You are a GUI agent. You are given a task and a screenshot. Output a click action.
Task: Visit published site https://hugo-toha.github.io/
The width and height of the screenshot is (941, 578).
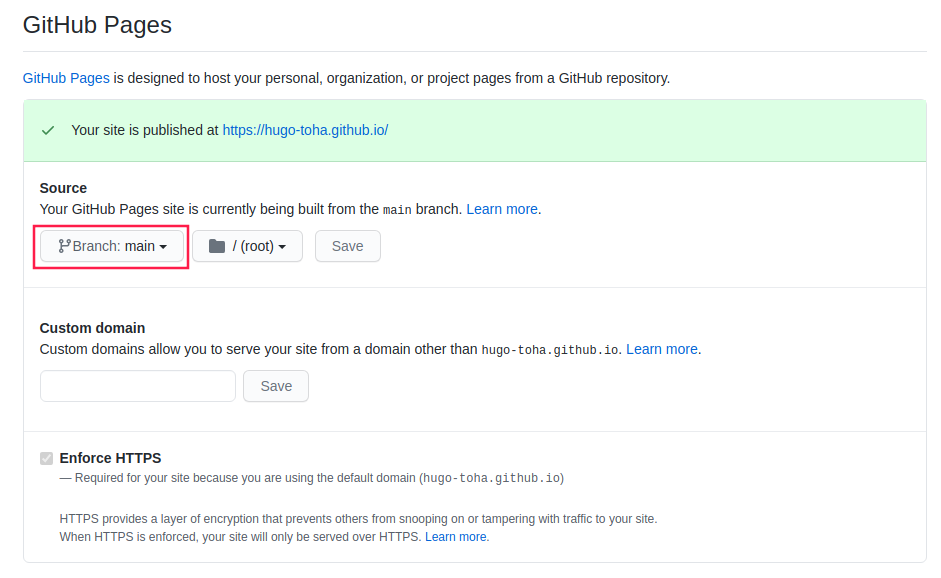[x=305, y=130]
